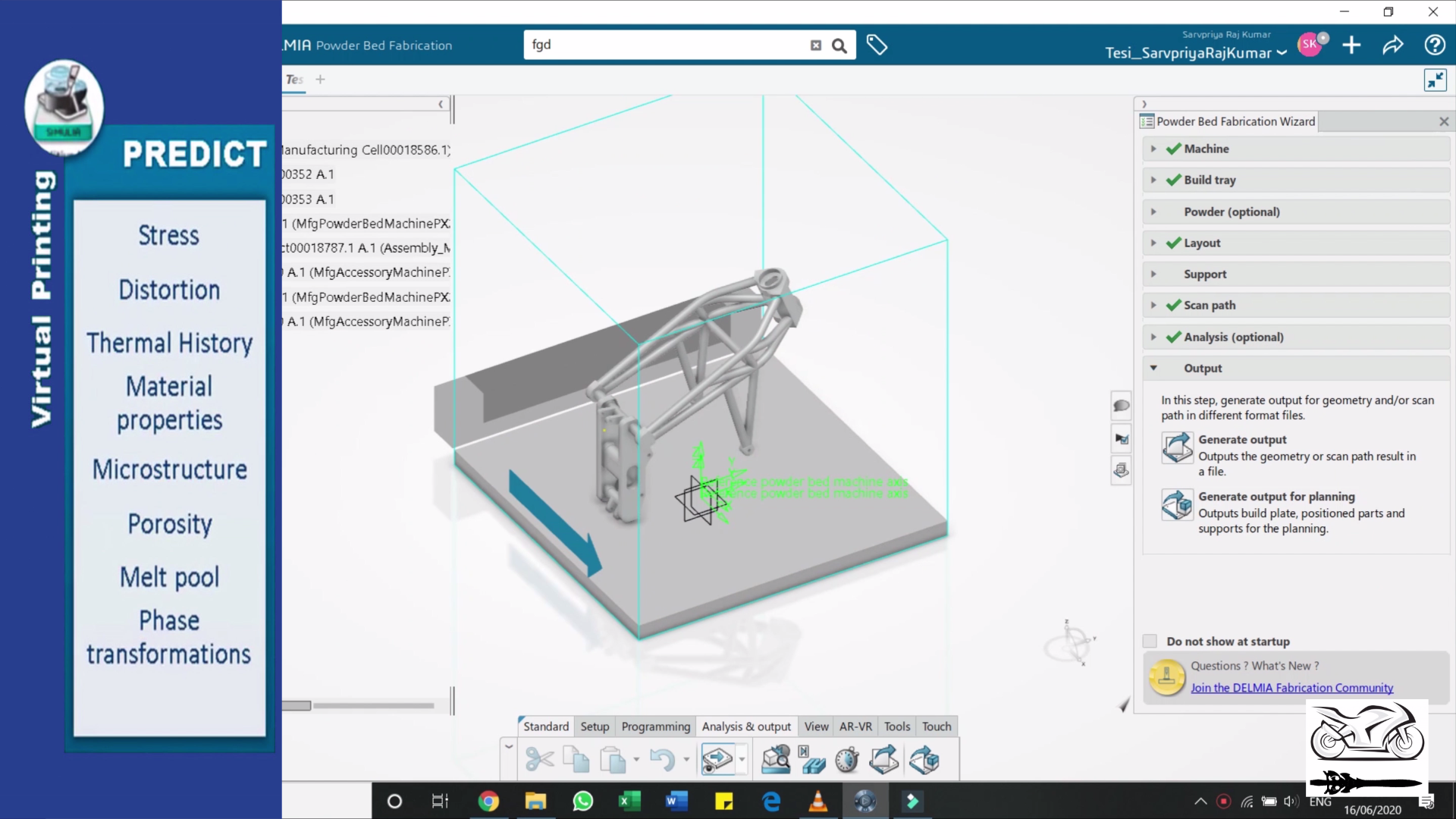The width and height of the screenshot is (1456, 819).
Task: Click the collapse fullscreen arrows icon
Action: [x=1436, y=80]
